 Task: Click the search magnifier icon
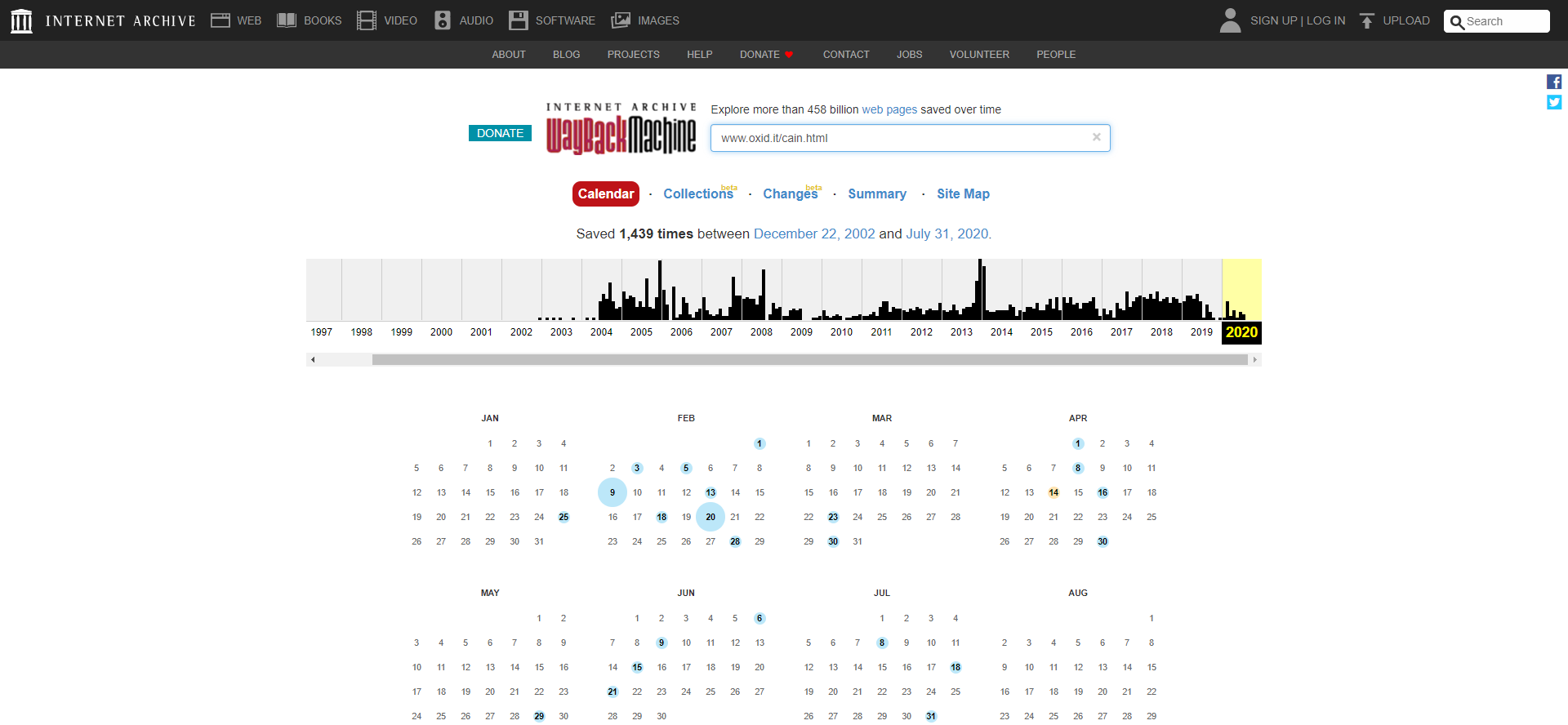click(x=1457, y=22)
